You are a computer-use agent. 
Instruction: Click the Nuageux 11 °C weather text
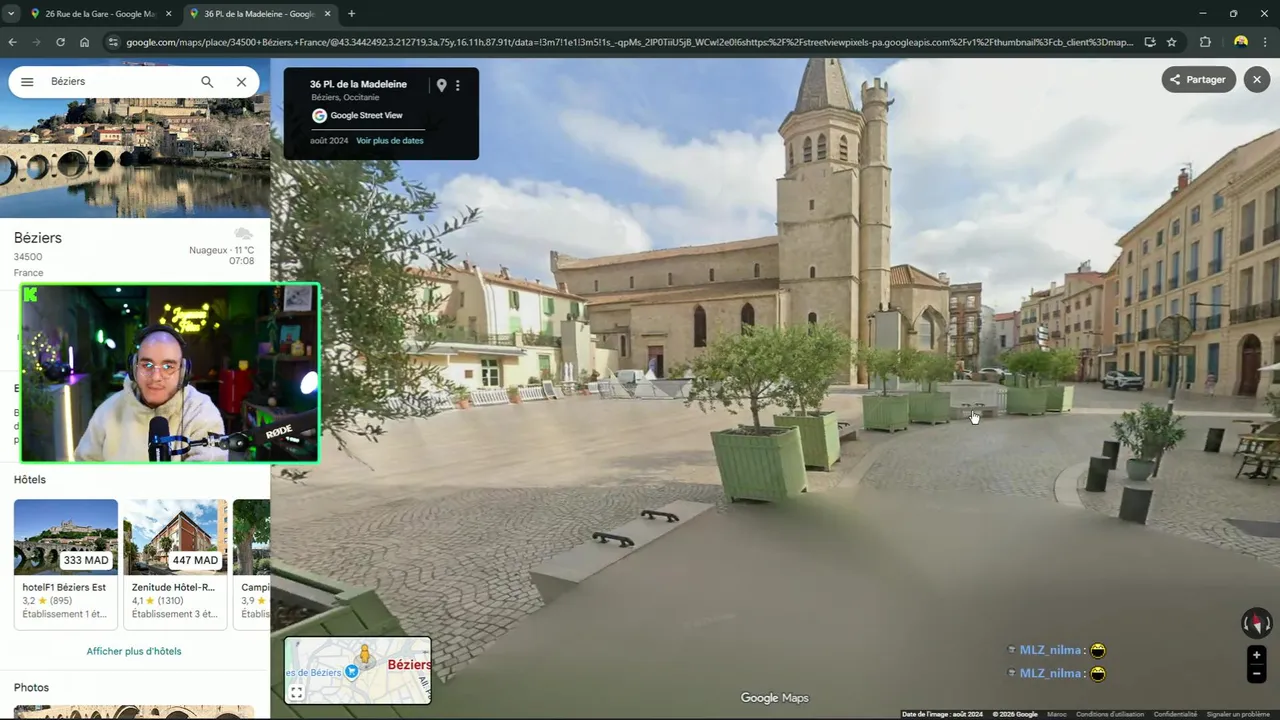pyautogui.click(x=222, y=250)
